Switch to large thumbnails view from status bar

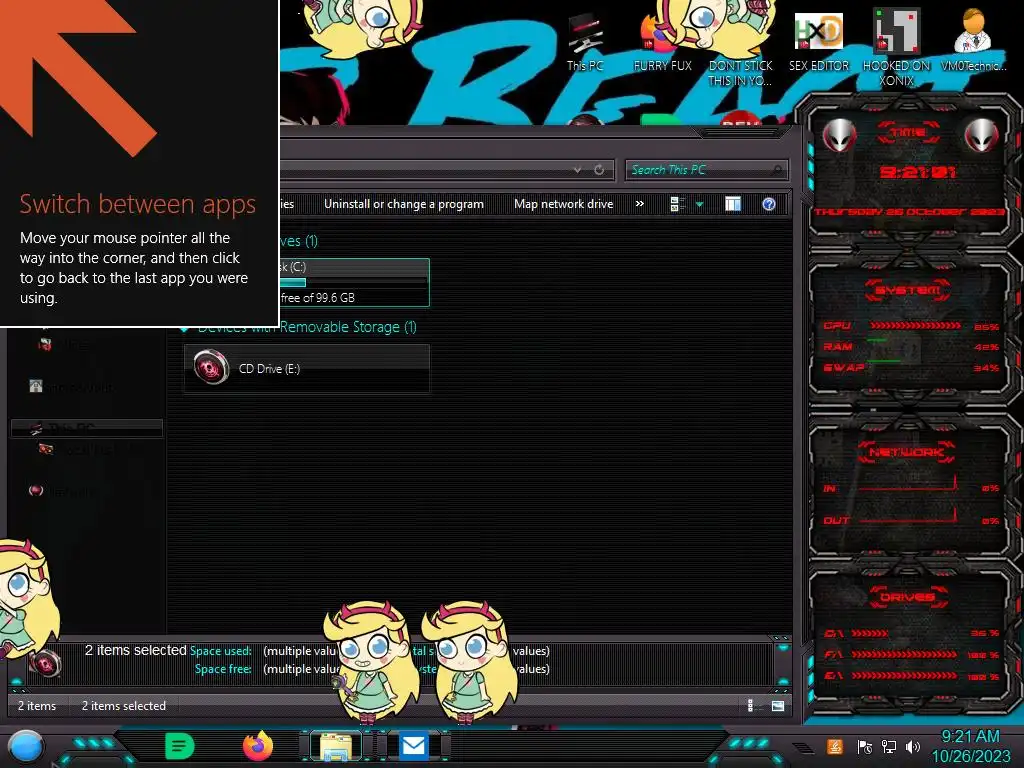(x=778, y=705)
